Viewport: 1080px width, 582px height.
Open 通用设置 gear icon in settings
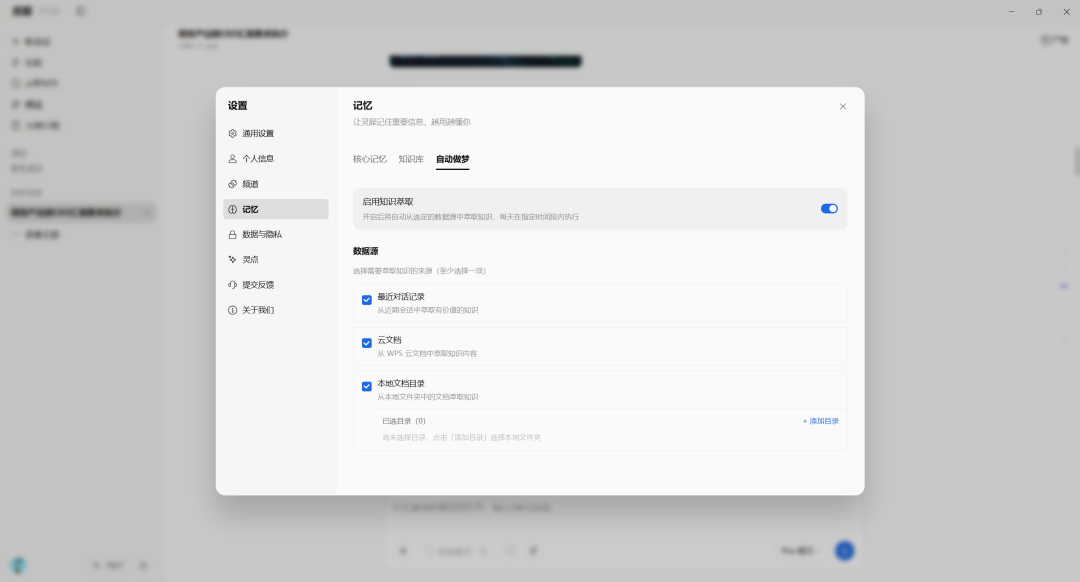tap(232, 134)
